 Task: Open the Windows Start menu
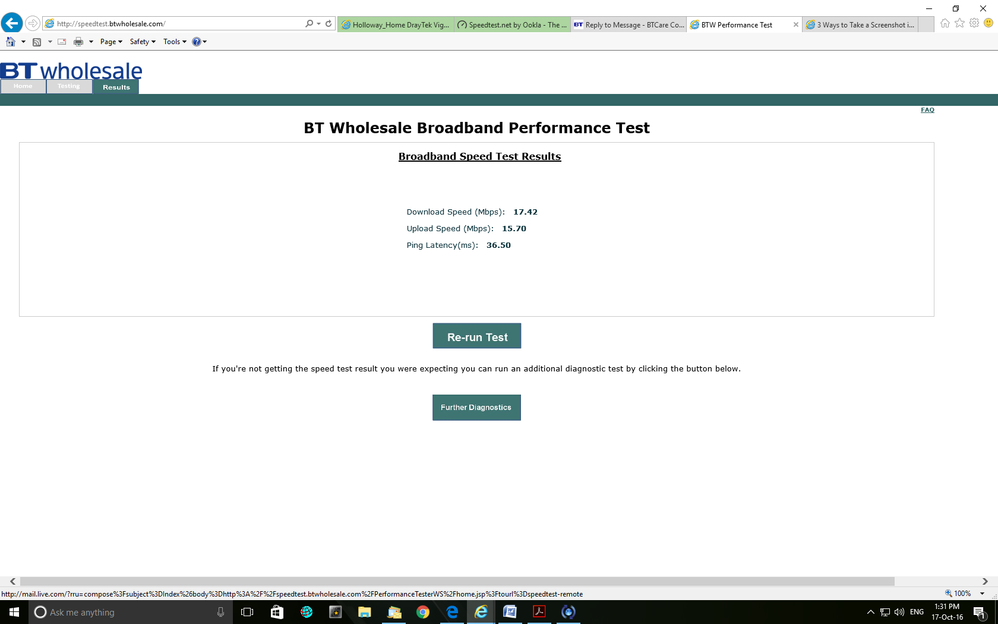point(14,612)
